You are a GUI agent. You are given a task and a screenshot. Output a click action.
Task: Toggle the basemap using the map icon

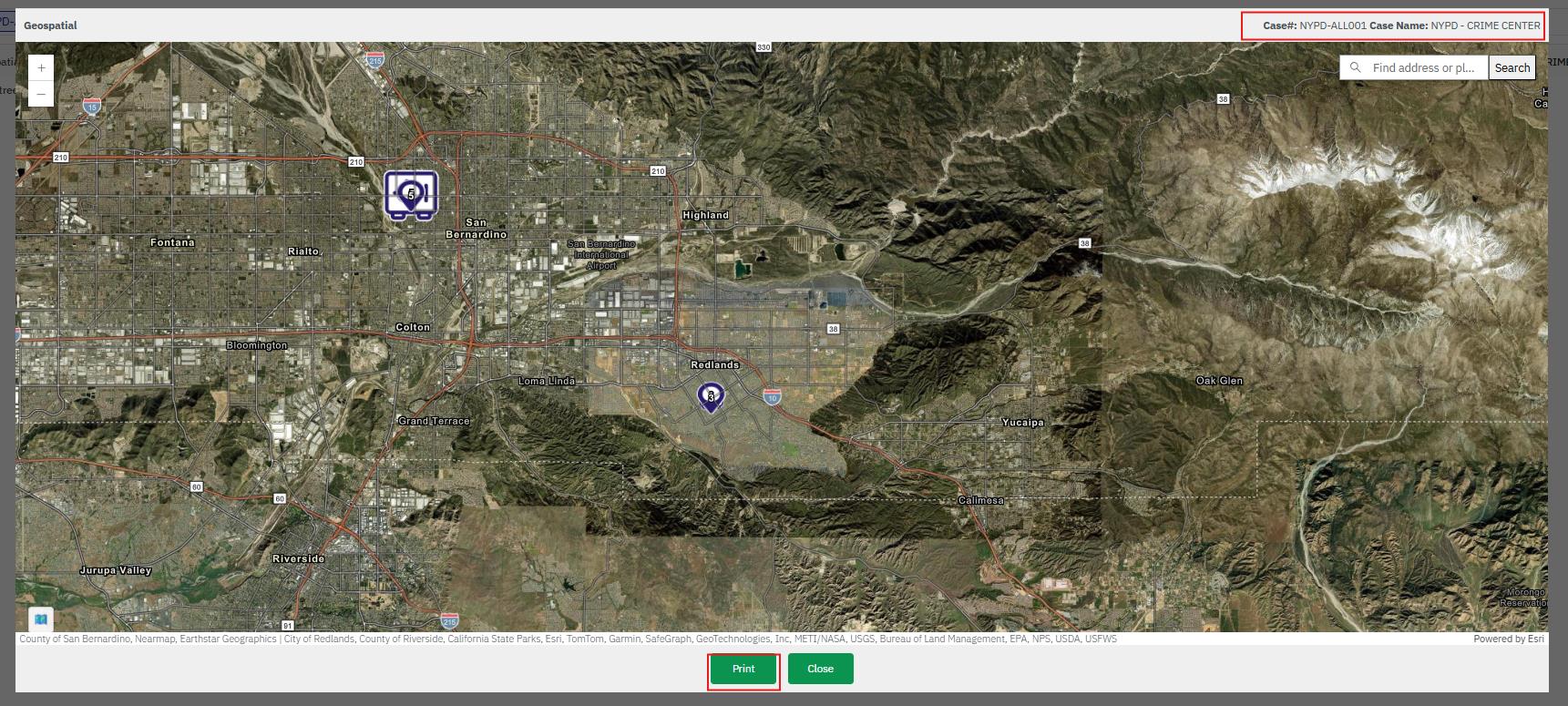[x=41, y=619]
